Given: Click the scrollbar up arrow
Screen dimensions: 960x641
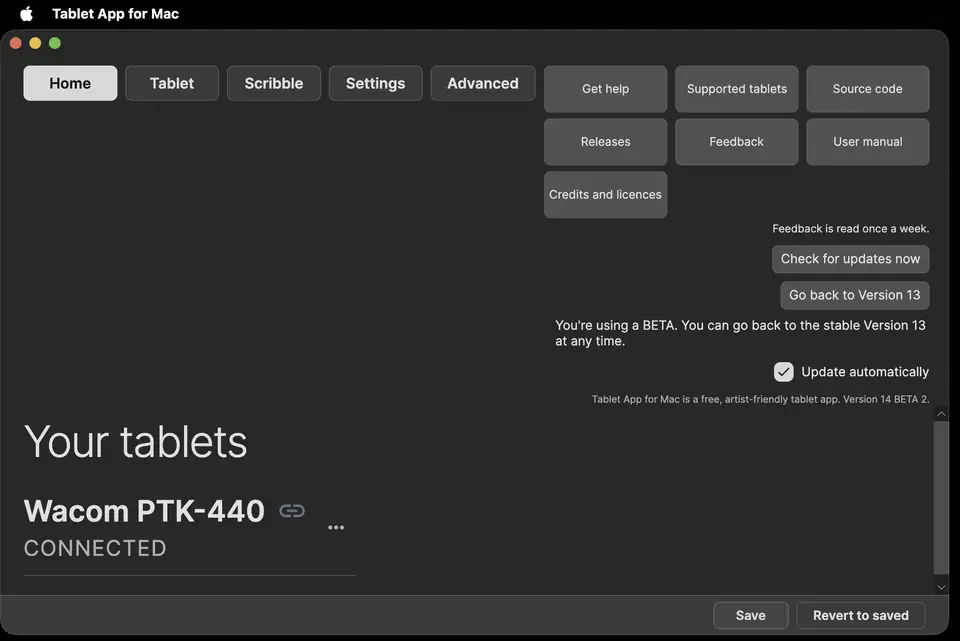Looking at the screenshot, I should tap(941, 414).
